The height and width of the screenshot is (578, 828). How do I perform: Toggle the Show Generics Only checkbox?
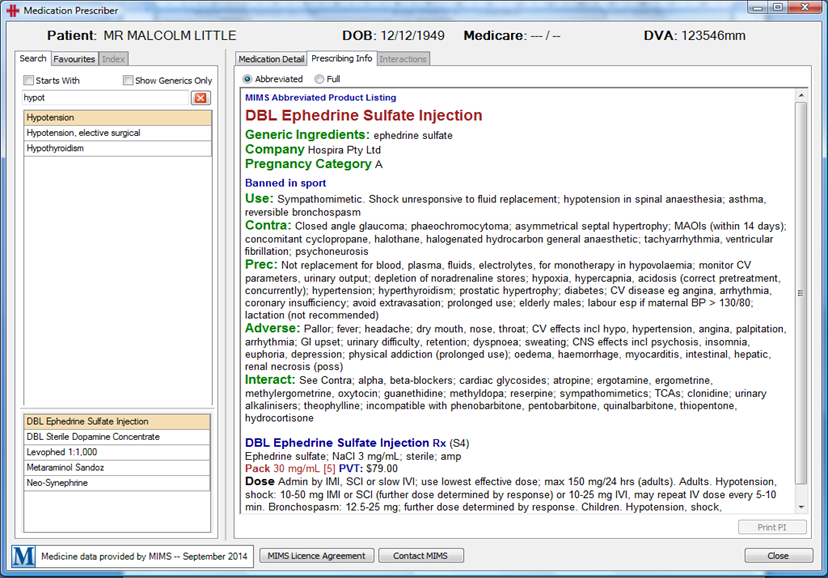(128, 80)
